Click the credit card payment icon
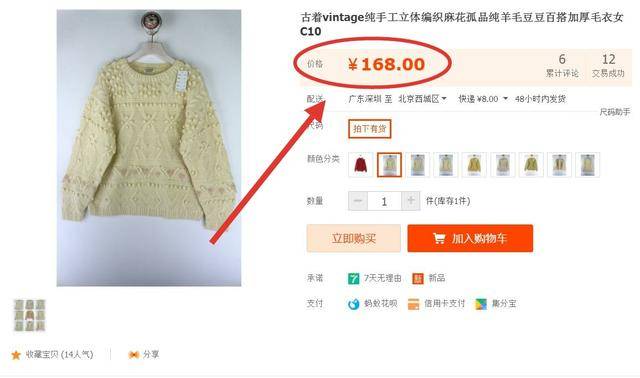The height and width of the screenshot is (378, 640). 413,304
